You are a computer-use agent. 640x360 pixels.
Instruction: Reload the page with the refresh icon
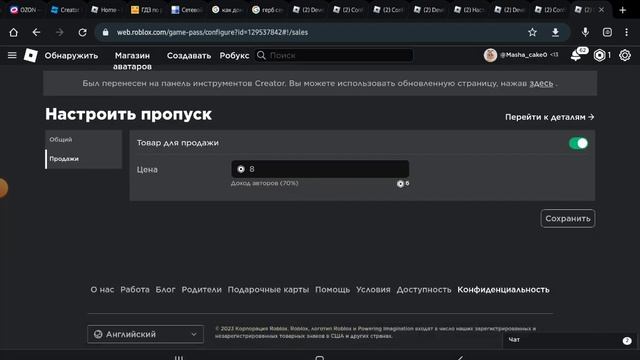[82, 32]
